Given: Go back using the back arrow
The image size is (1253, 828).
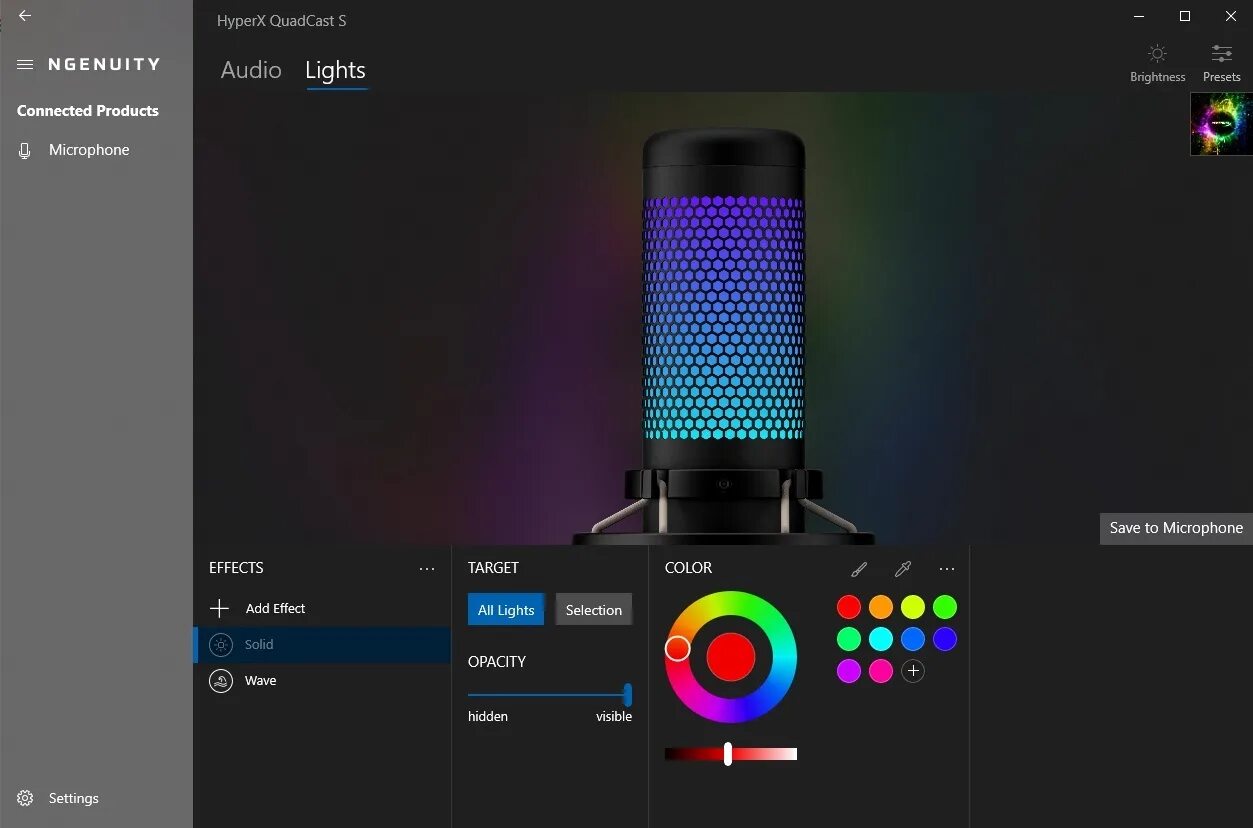Looking at the screenshot, I should point(25,16).
